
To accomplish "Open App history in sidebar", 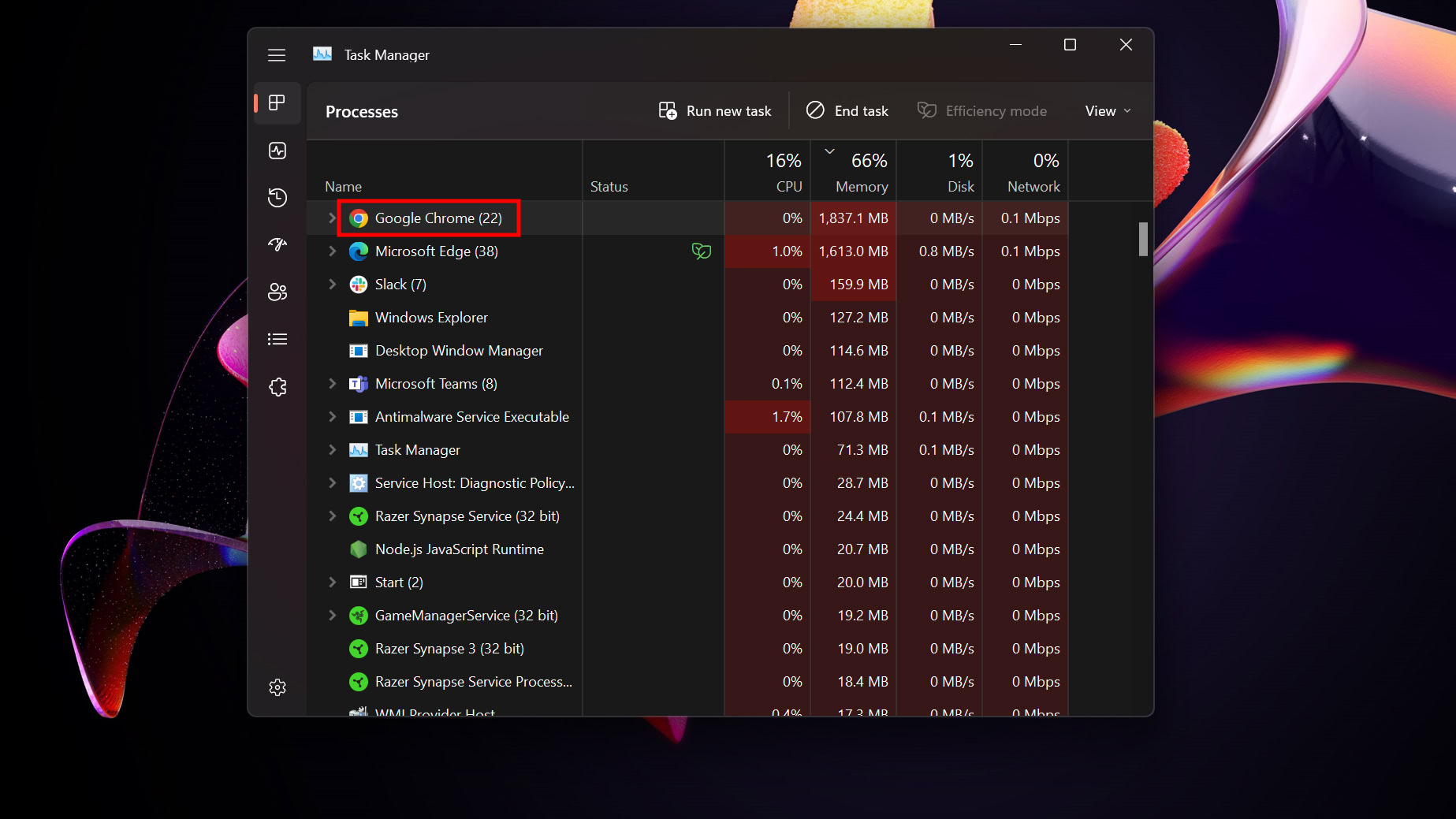I will point(277,198).
